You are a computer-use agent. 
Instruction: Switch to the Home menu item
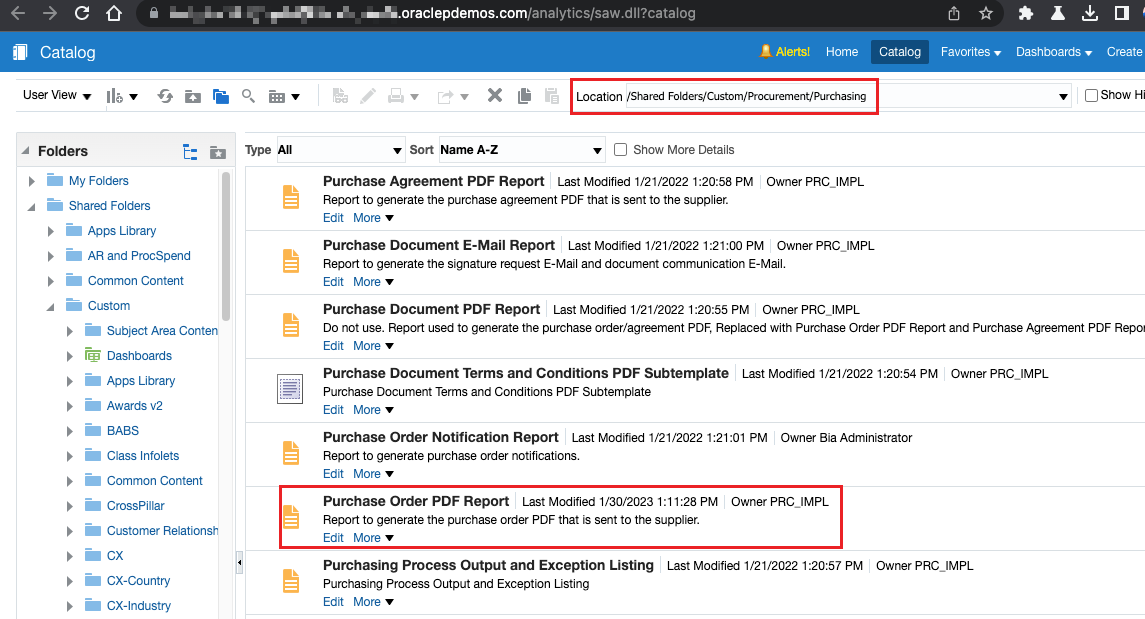tap(842, 51)
